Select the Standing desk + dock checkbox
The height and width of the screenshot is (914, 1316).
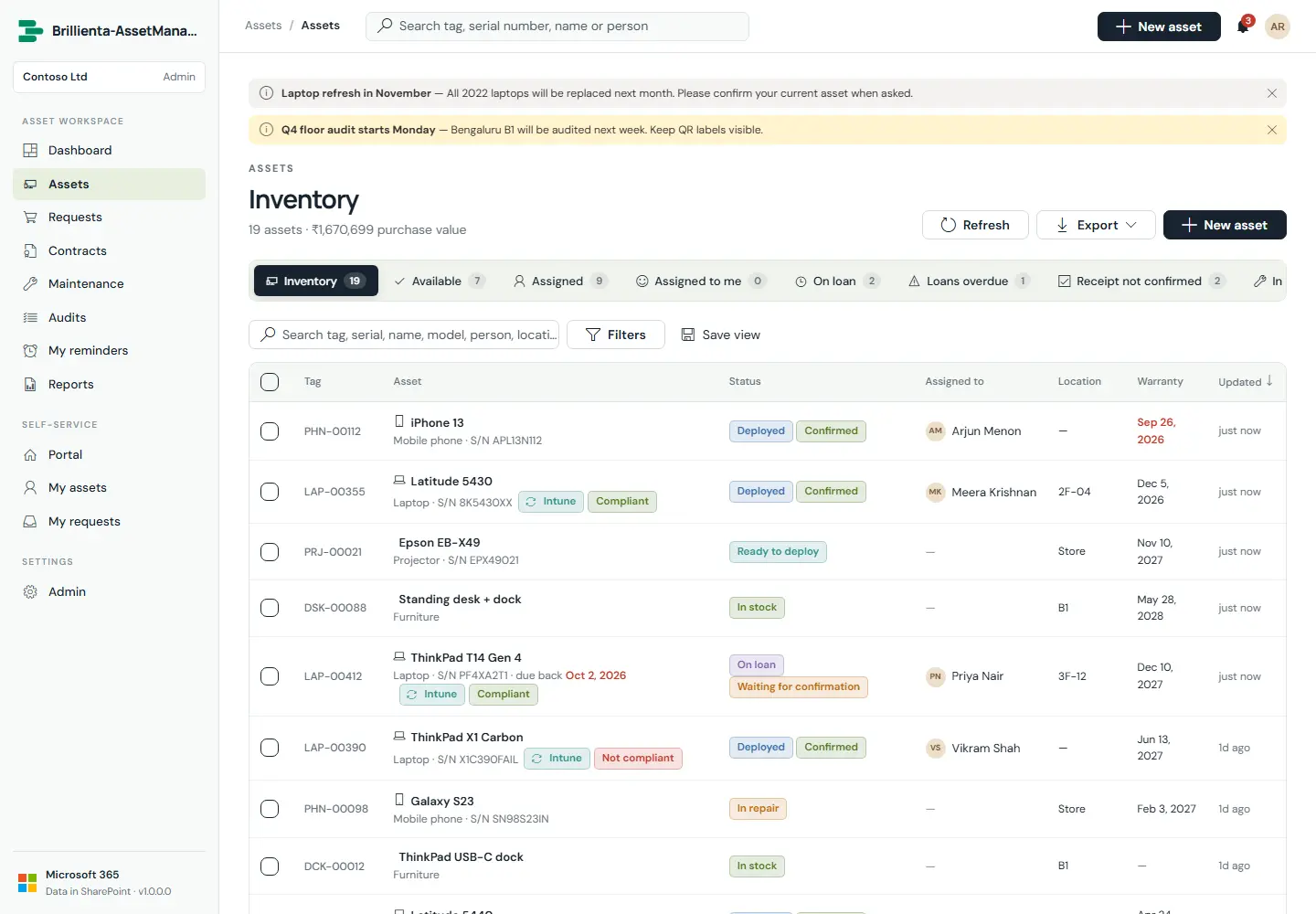click(270, 608)
